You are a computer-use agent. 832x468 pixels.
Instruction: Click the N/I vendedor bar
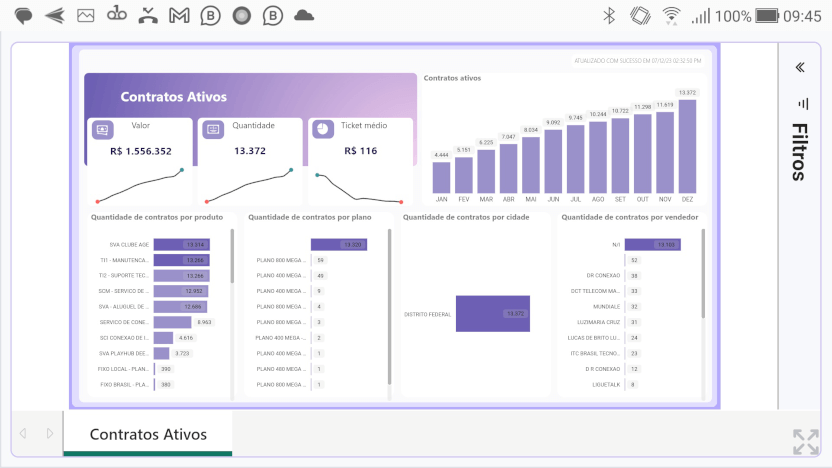coord(653,244)
